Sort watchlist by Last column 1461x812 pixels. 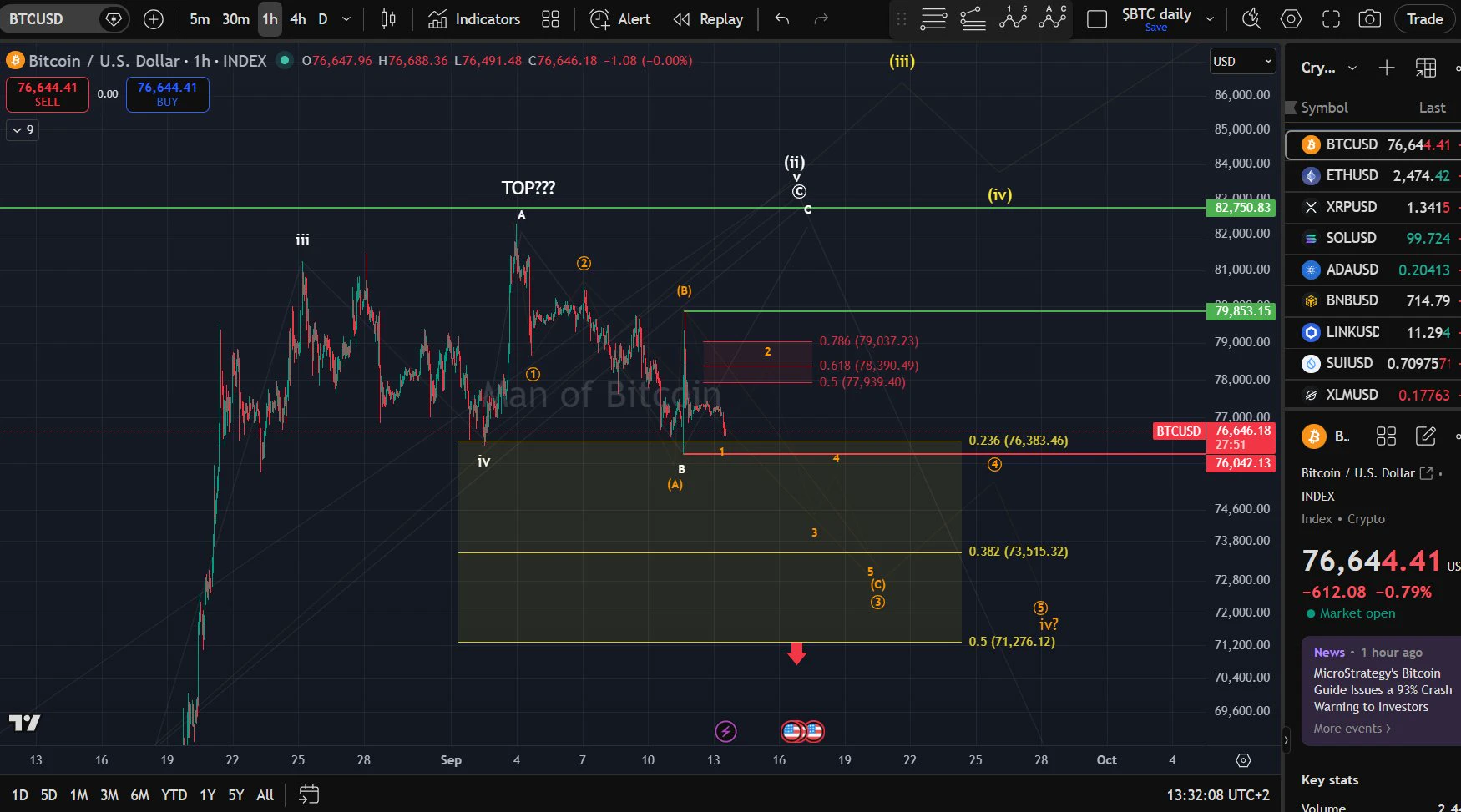click(1432, 108)
